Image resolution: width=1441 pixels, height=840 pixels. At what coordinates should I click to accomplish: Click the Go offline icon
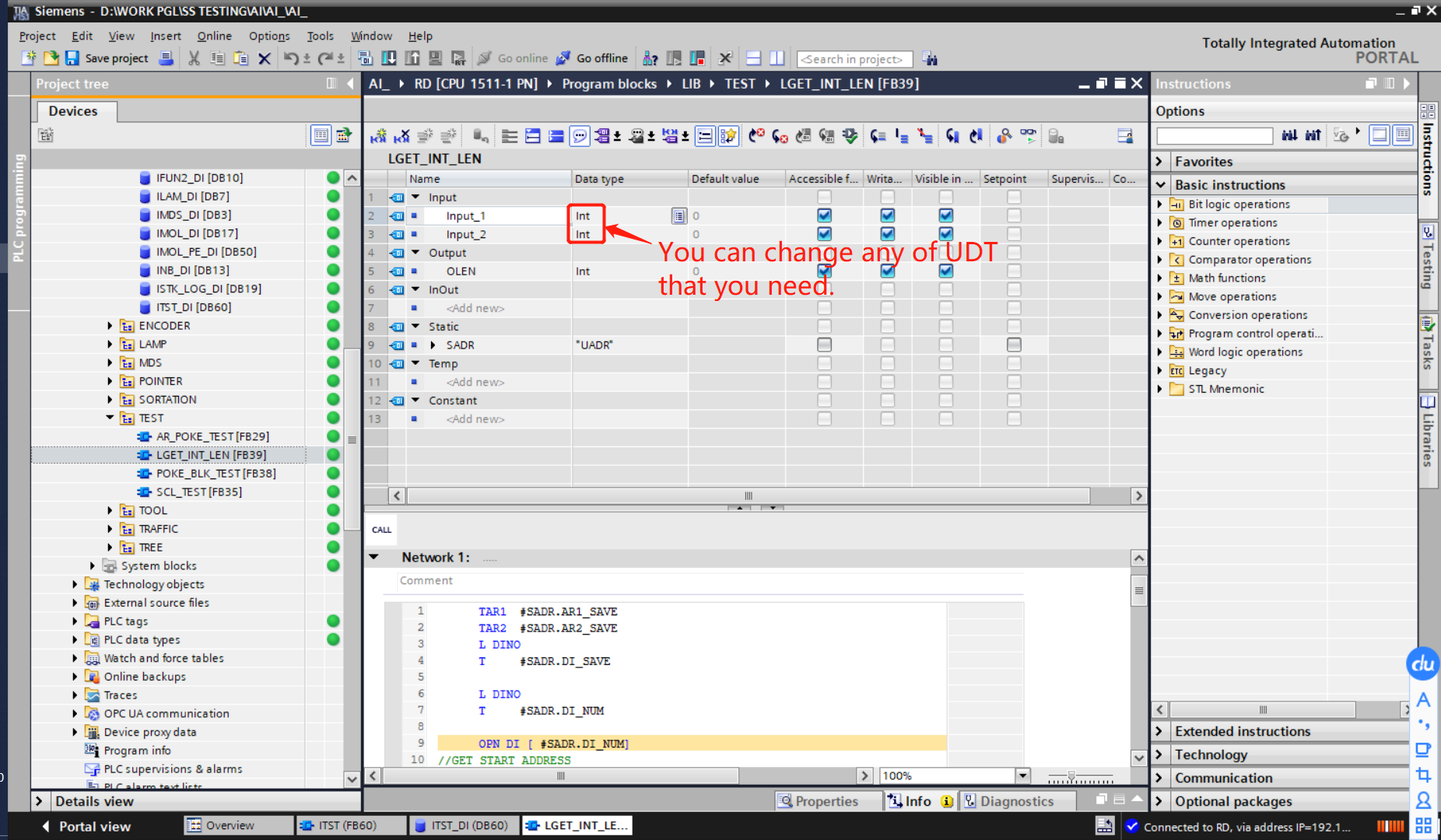563,58
